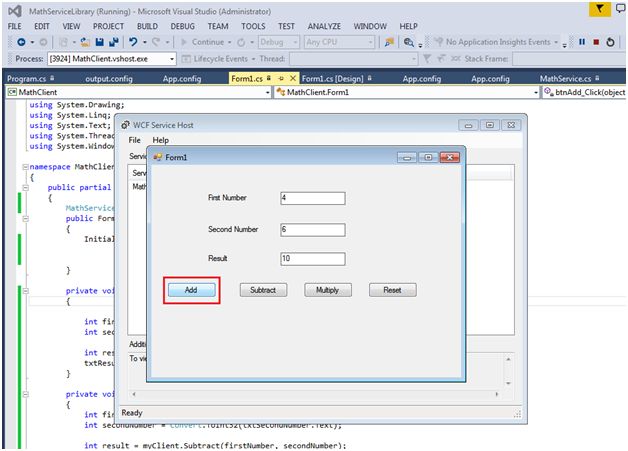Image resolution: width=628 pixels, height=451 pixels.
Task: Click the thread filter funnel icon
Action: click(427, 59)
